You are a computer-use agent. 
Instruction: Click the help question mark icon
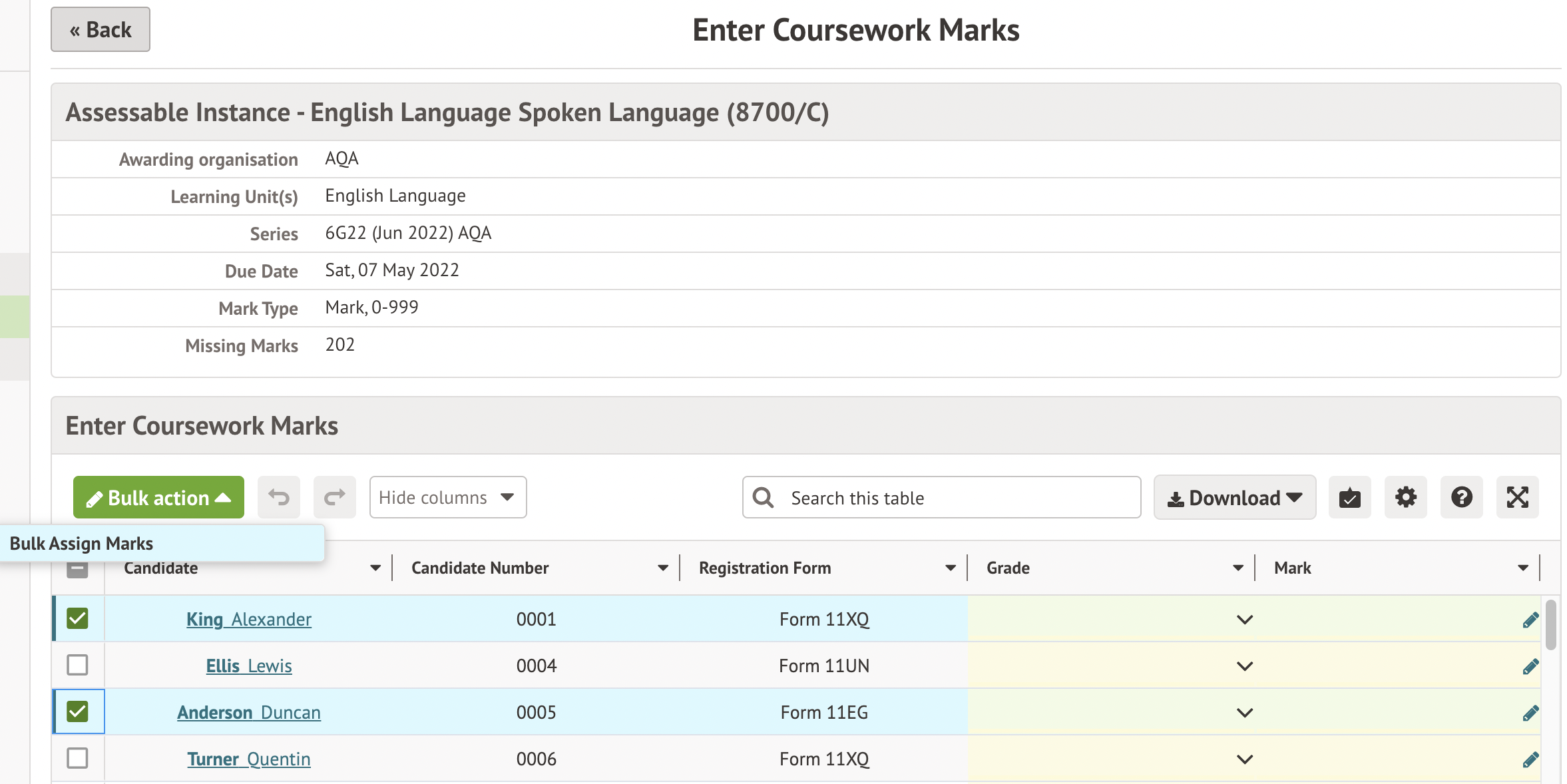[1461, 497]
